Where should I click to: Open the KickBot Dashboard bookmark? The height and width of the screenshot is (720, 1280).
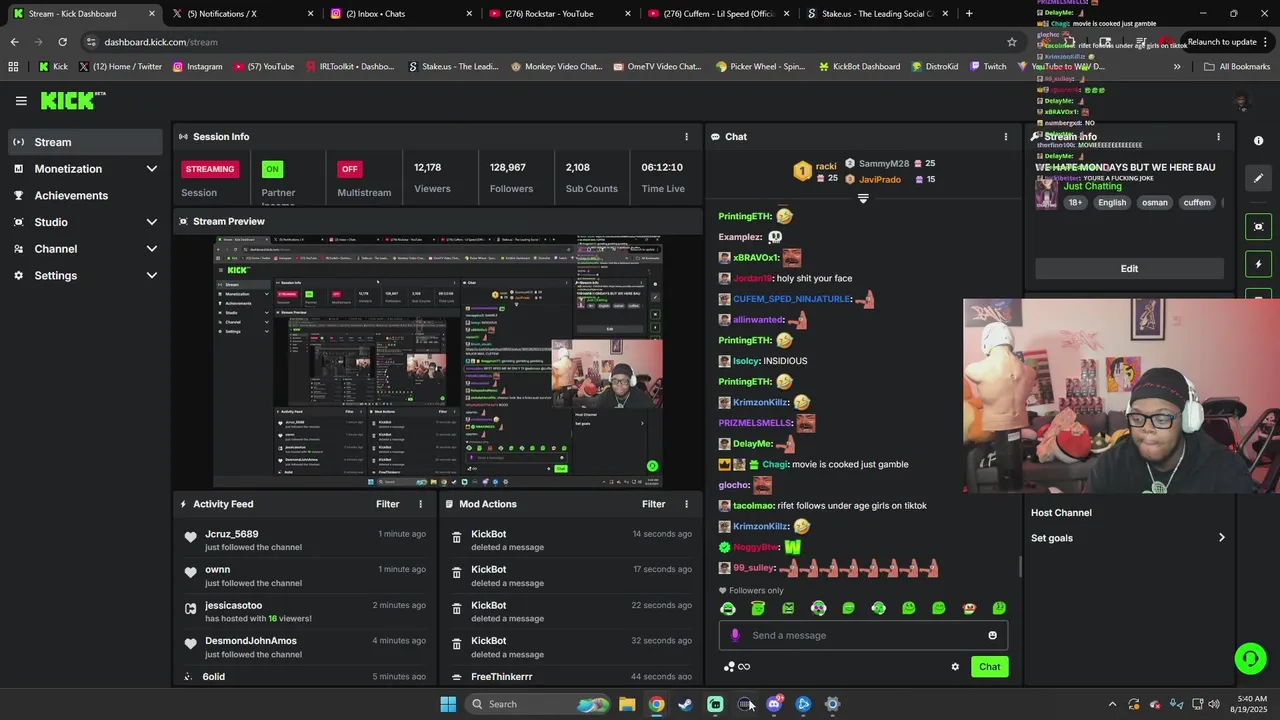(x=859, y=67)
